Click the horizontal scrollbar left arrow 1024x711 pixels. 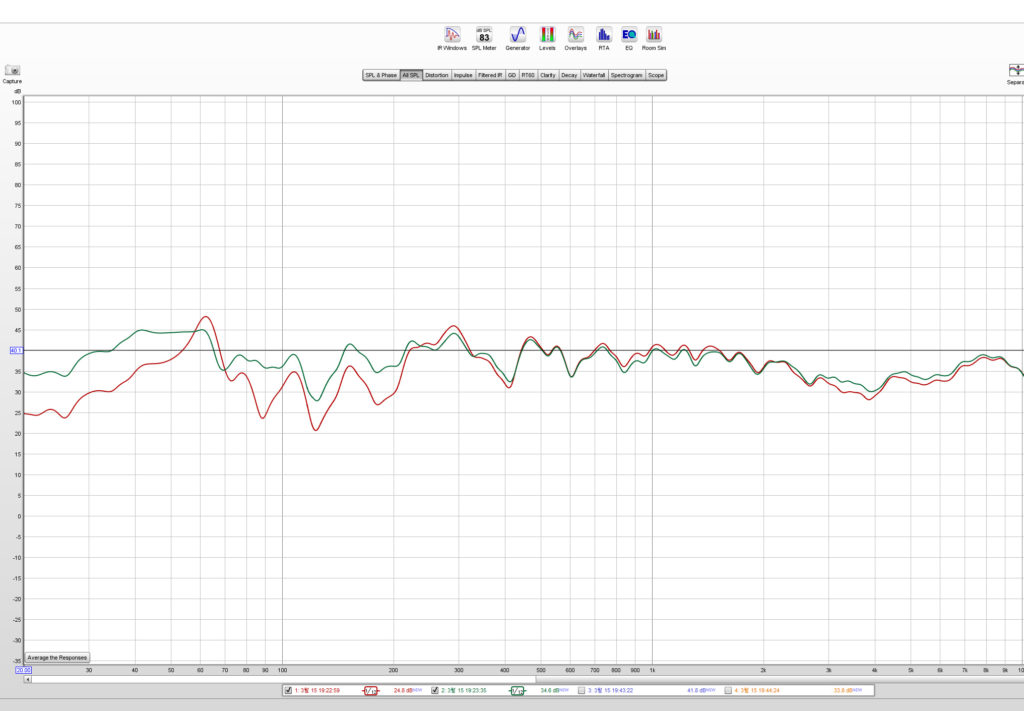28,679
